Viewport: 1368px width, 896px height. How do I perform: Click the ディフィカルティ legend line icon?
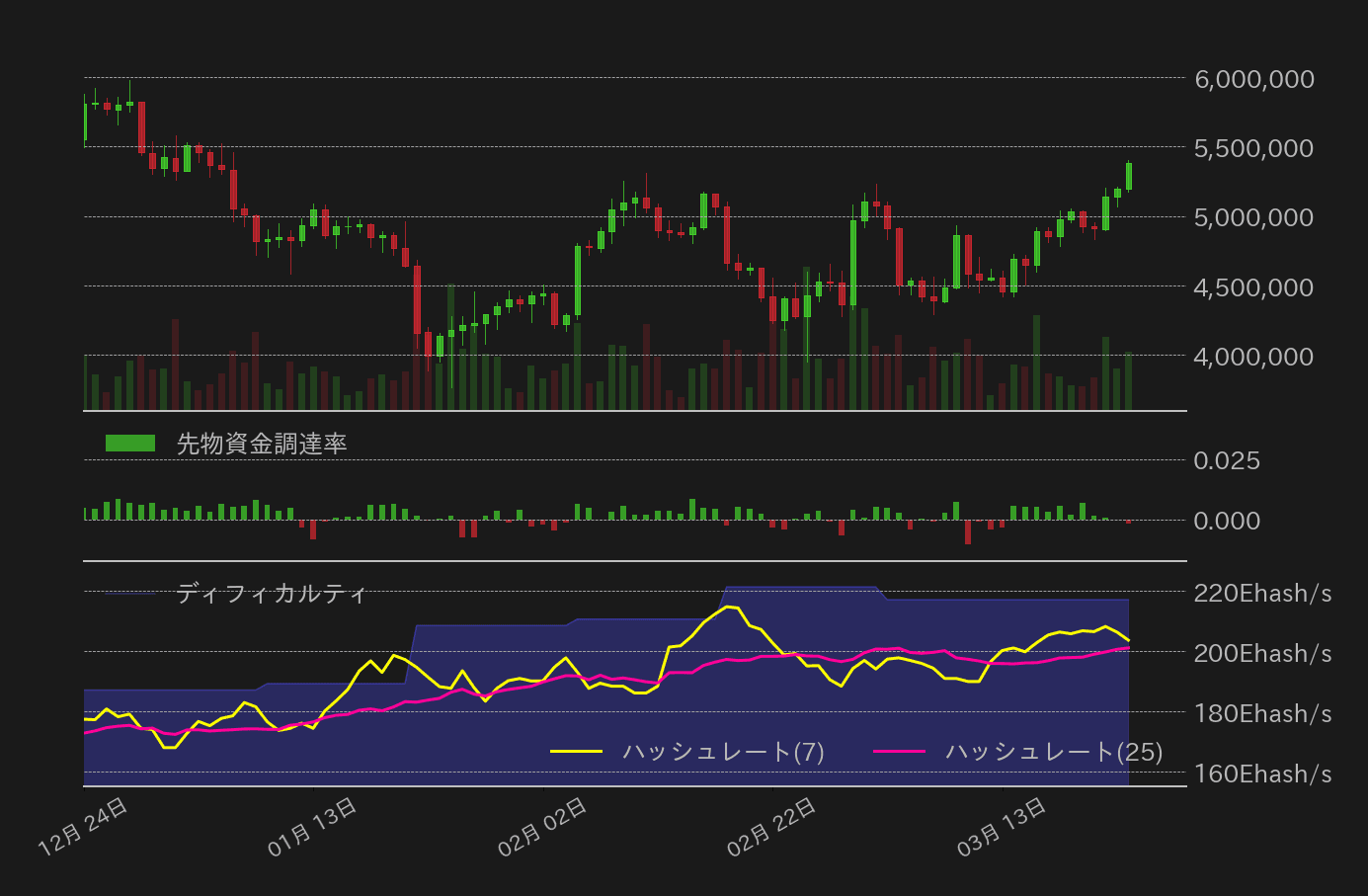pos(128,594)
